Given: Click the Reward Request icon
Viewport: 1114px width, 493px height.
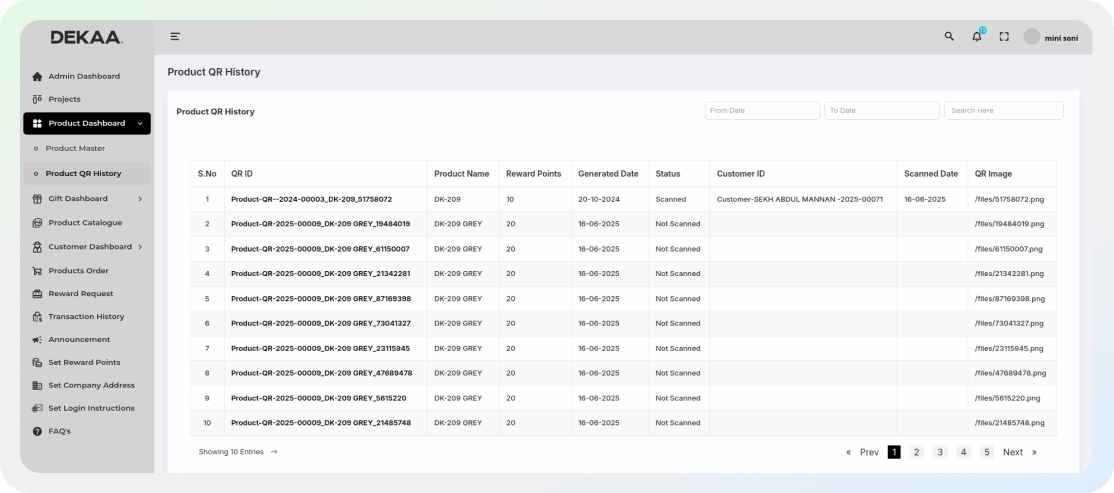Looking at the screenshot, I should click(x=38, y=294).
